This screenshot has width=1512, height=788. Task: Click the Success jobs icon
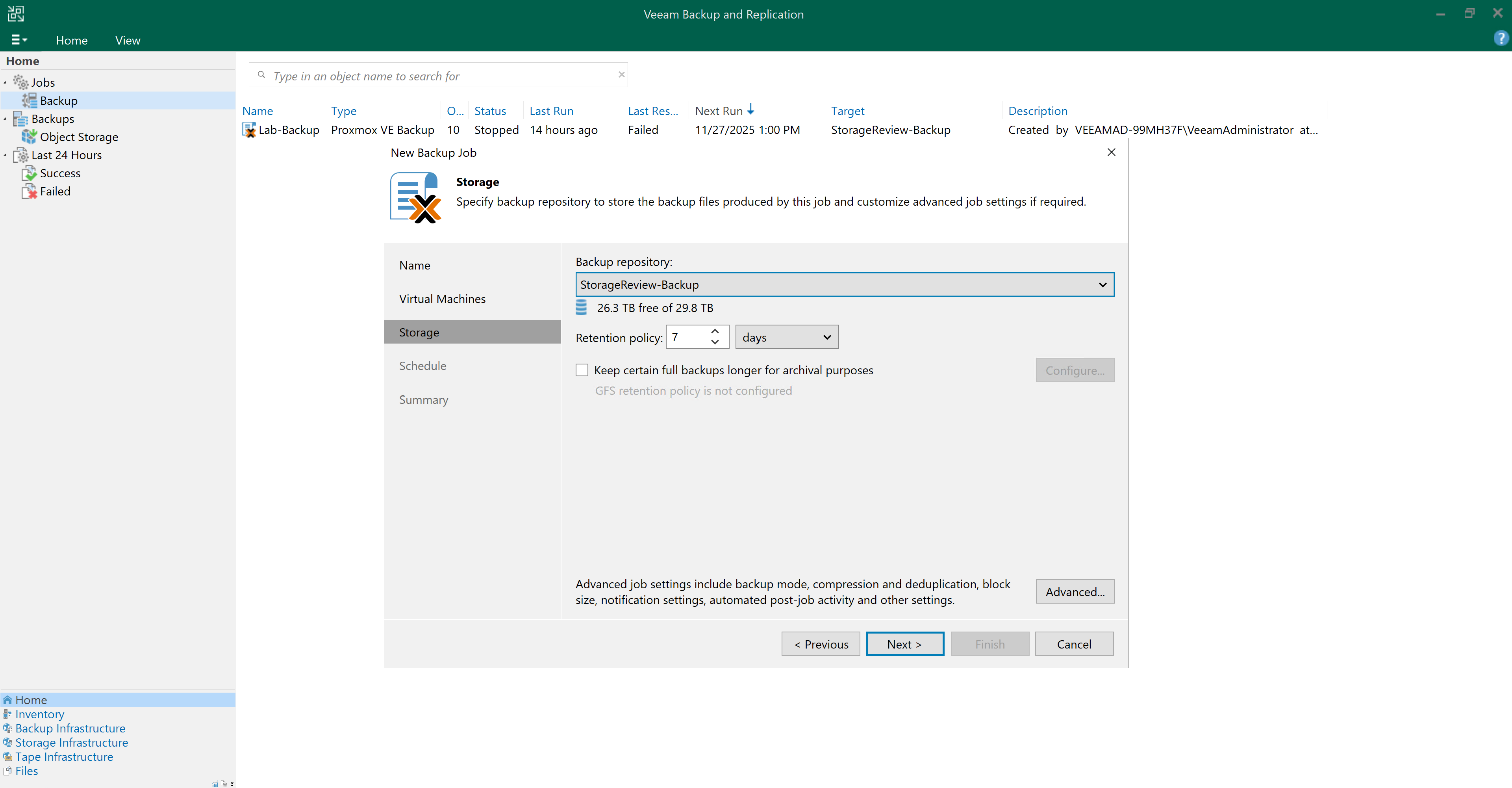(x=29, y=173)
